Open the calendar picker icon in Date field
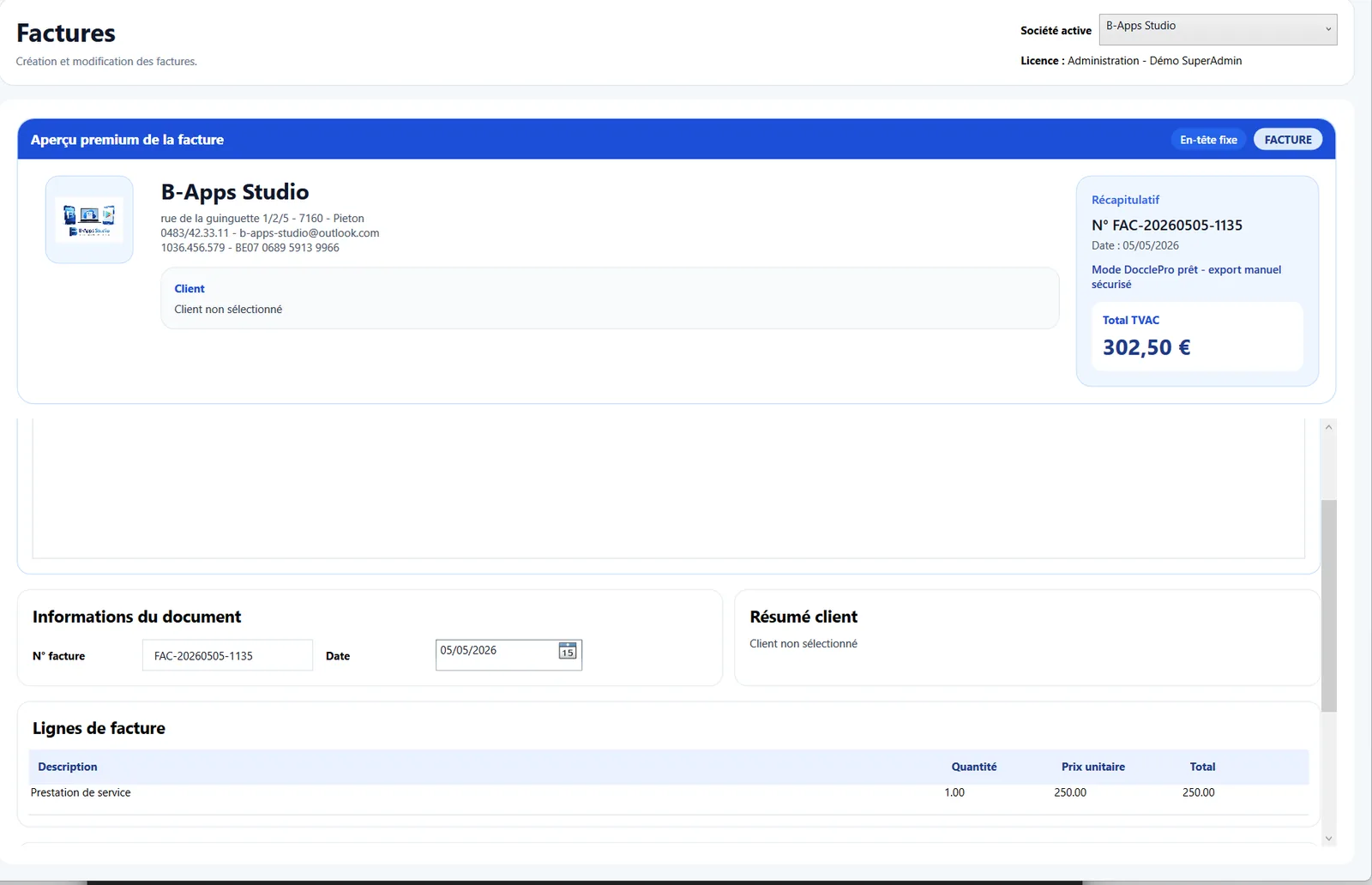This screenshot has width=1372, height=885. (568, 651)
